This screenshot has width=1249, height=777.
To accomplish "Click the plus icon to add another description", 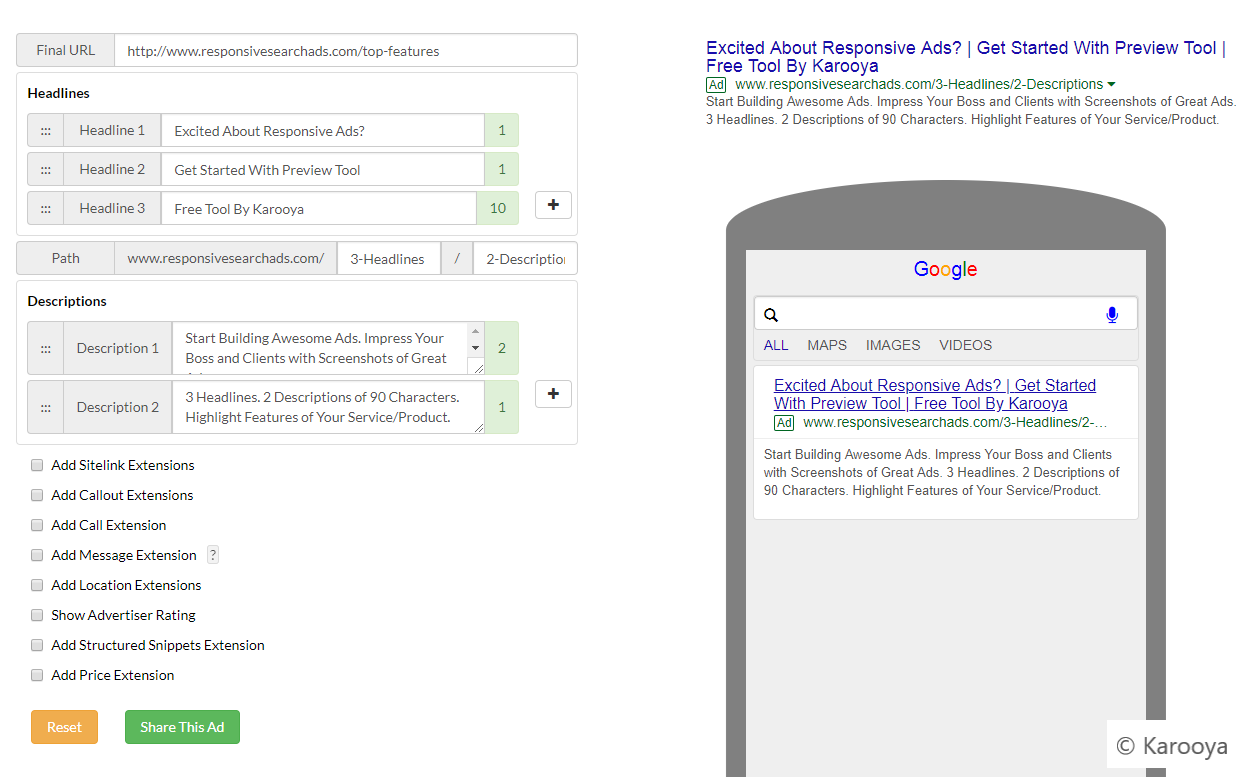I will click(553, 393).
